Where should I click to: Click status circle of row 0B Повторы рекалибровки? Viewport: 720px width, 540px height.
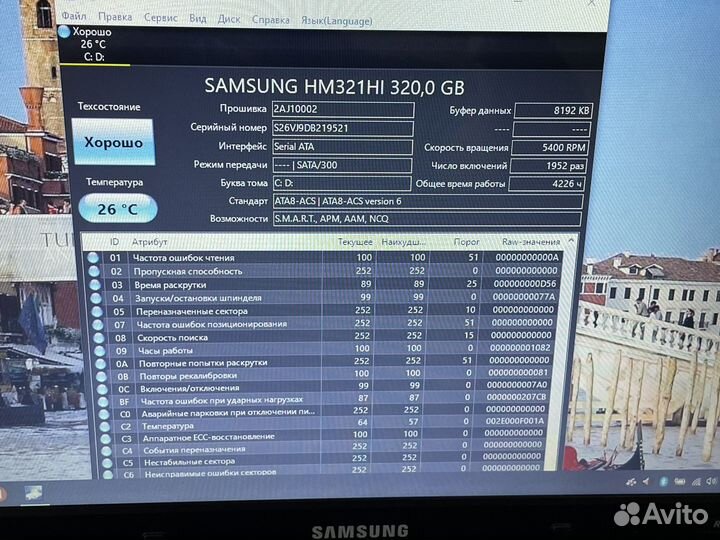click(x=101, y=377)
